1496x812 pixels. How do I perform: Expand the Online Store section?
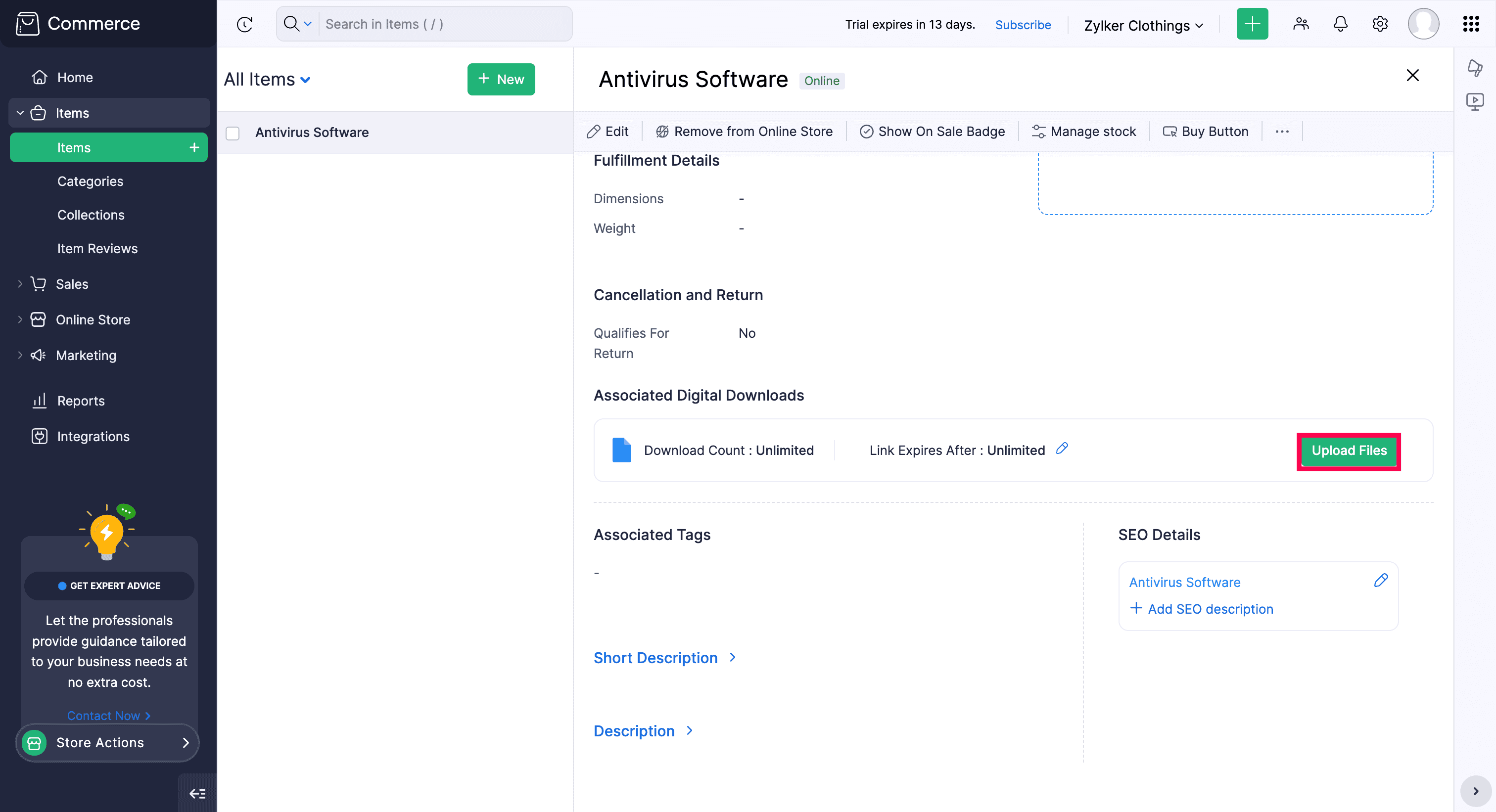(x=20, y=319)
